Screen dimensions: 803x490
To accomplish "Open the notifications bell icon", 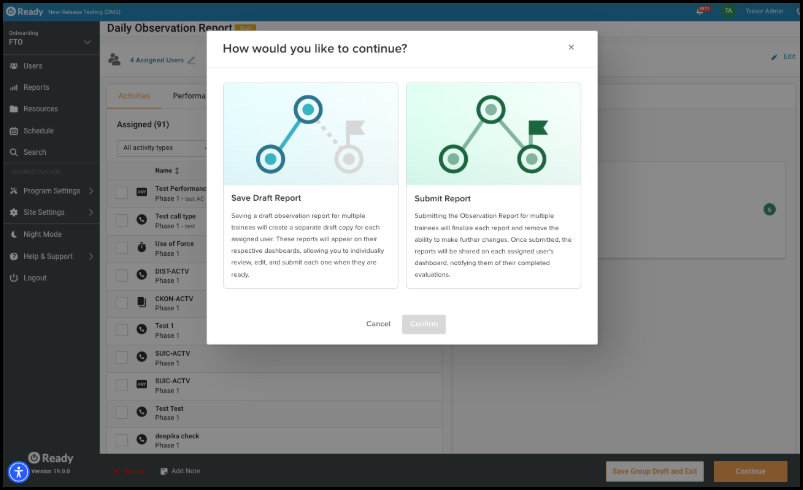I will (700, 11).
